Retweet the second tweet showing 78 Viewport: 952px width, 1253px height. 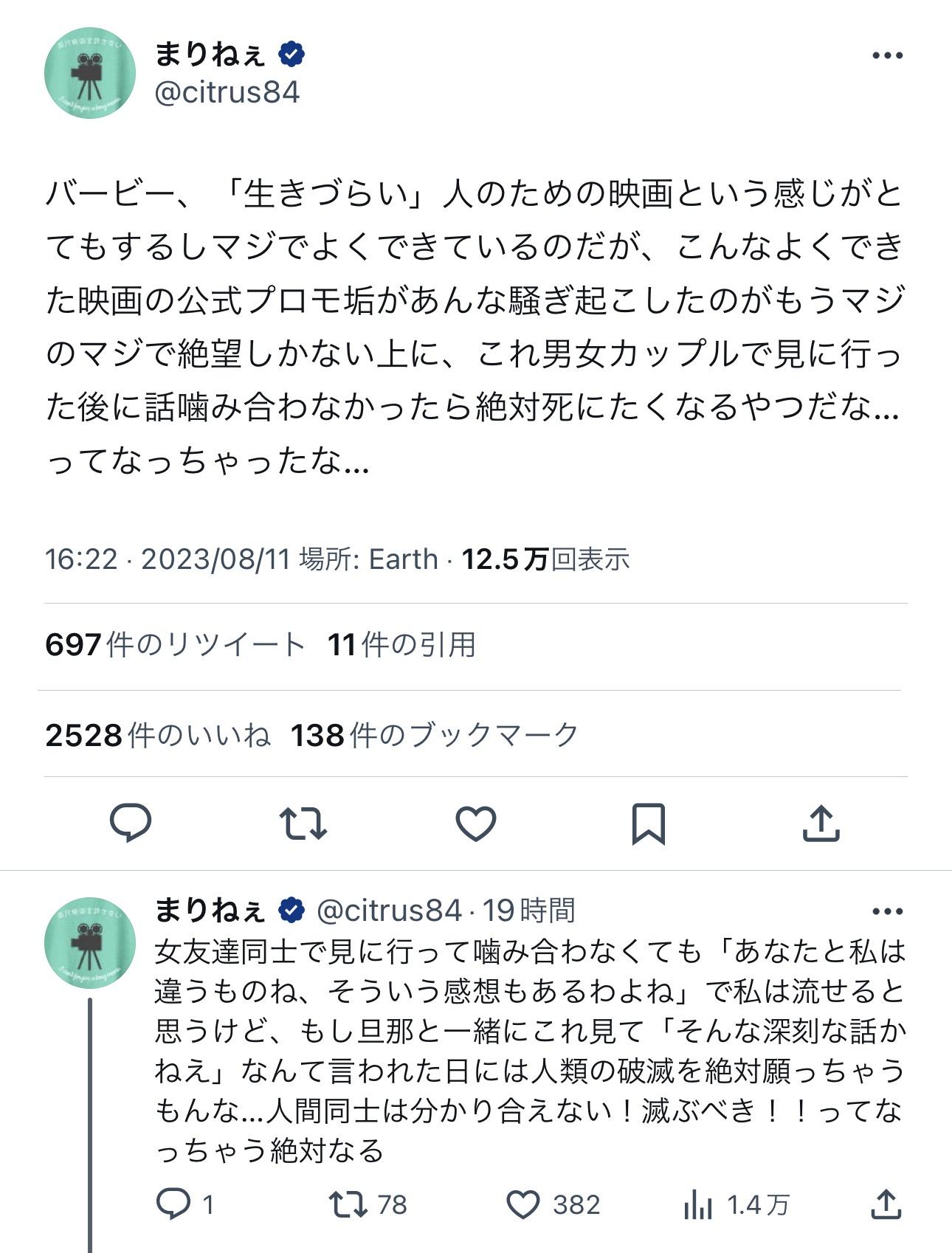tap(348, 1204)
